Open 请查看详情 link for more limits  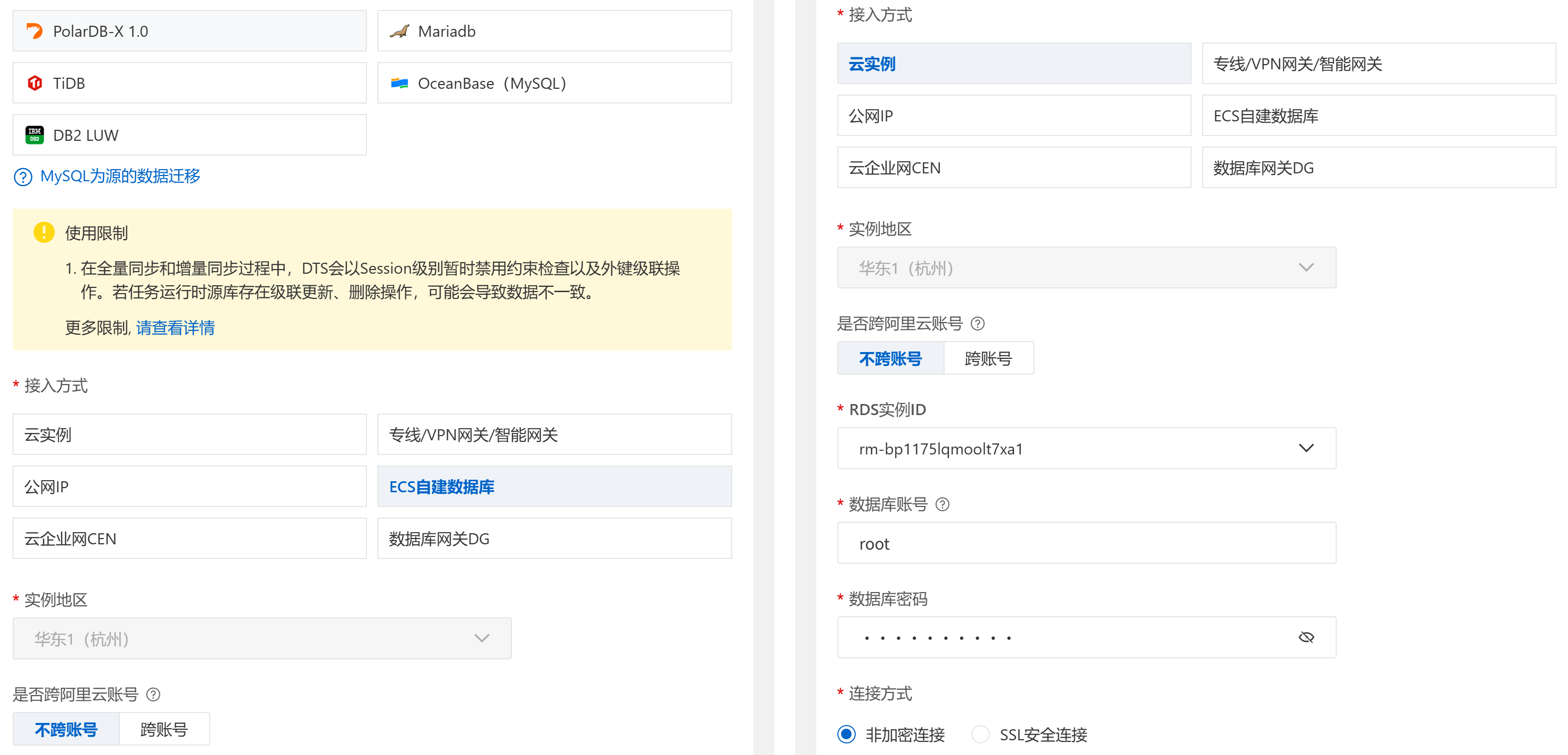176,328
